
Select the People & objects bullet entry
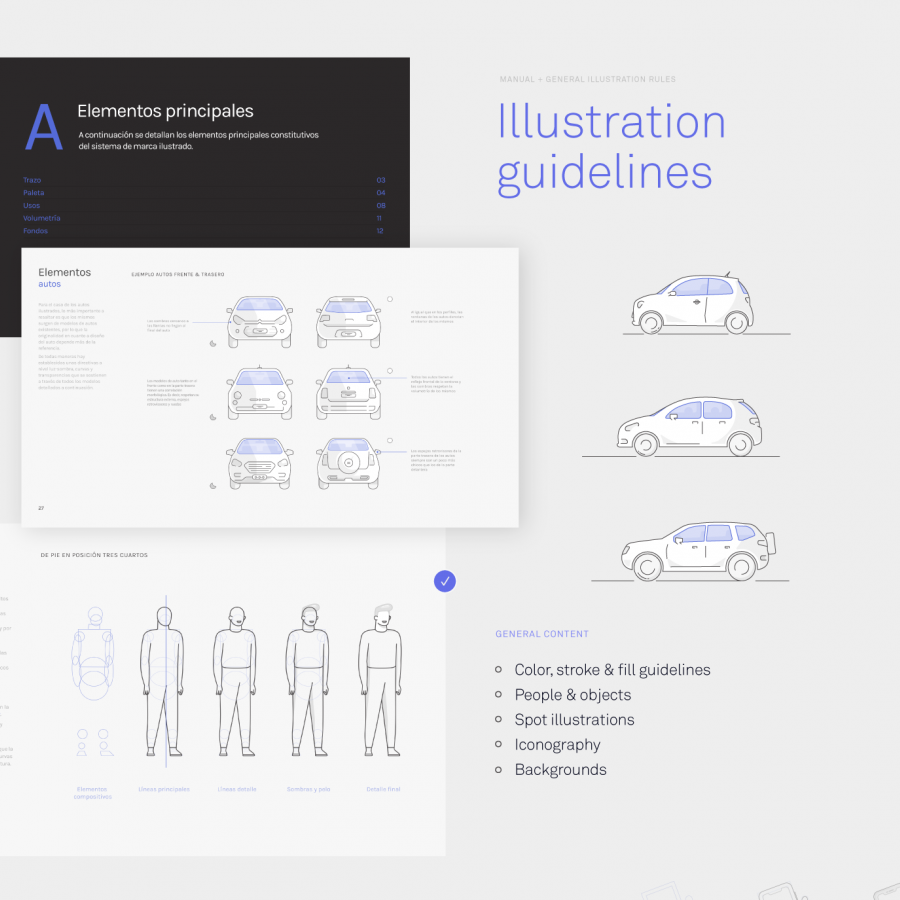tap(572, 694)
